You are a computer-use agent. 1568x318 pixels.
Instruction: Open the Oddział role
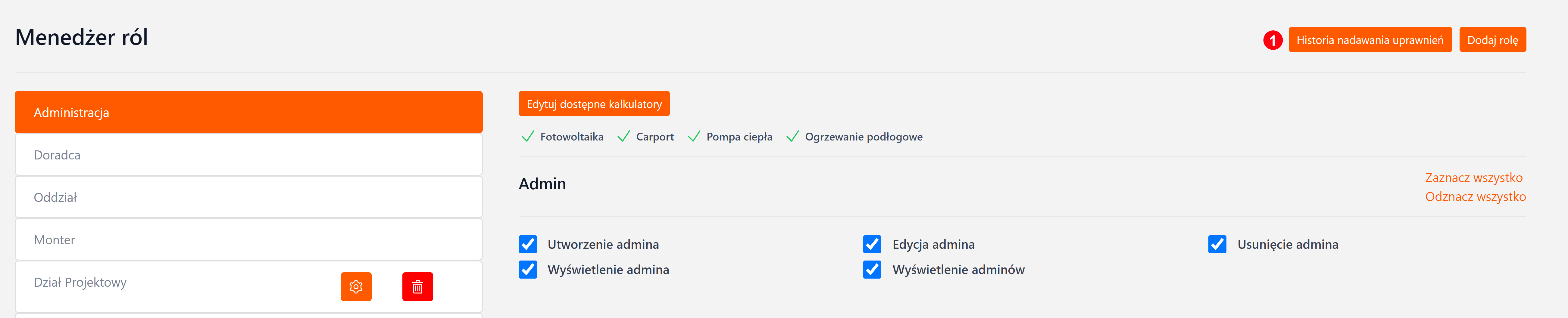248,198
